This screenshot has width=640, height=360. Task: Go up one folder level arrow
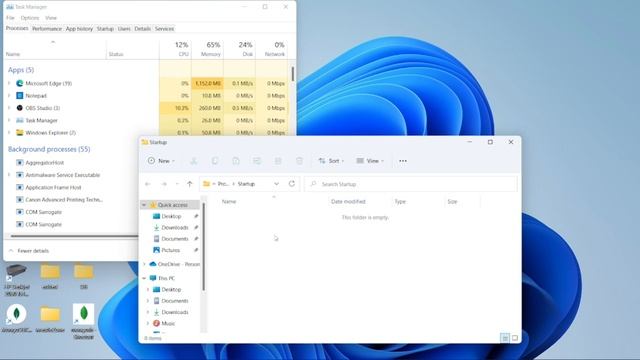(190, 184)
